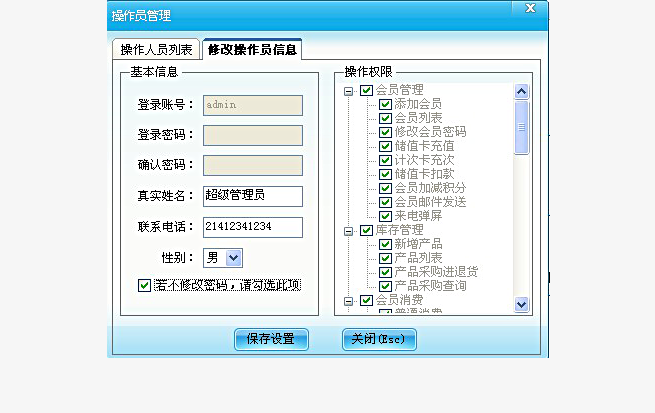Uncheck the 储值卡扣款 checkbox

385,174
